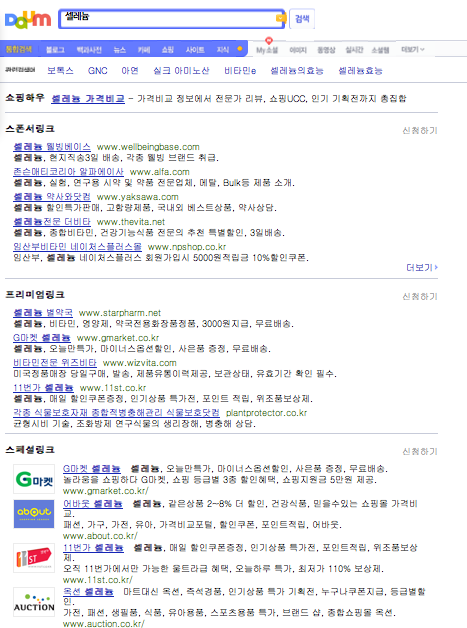Viewport: 467px width, 628px height.
Task: Open the 카페 tab
Action: [144, 50]
